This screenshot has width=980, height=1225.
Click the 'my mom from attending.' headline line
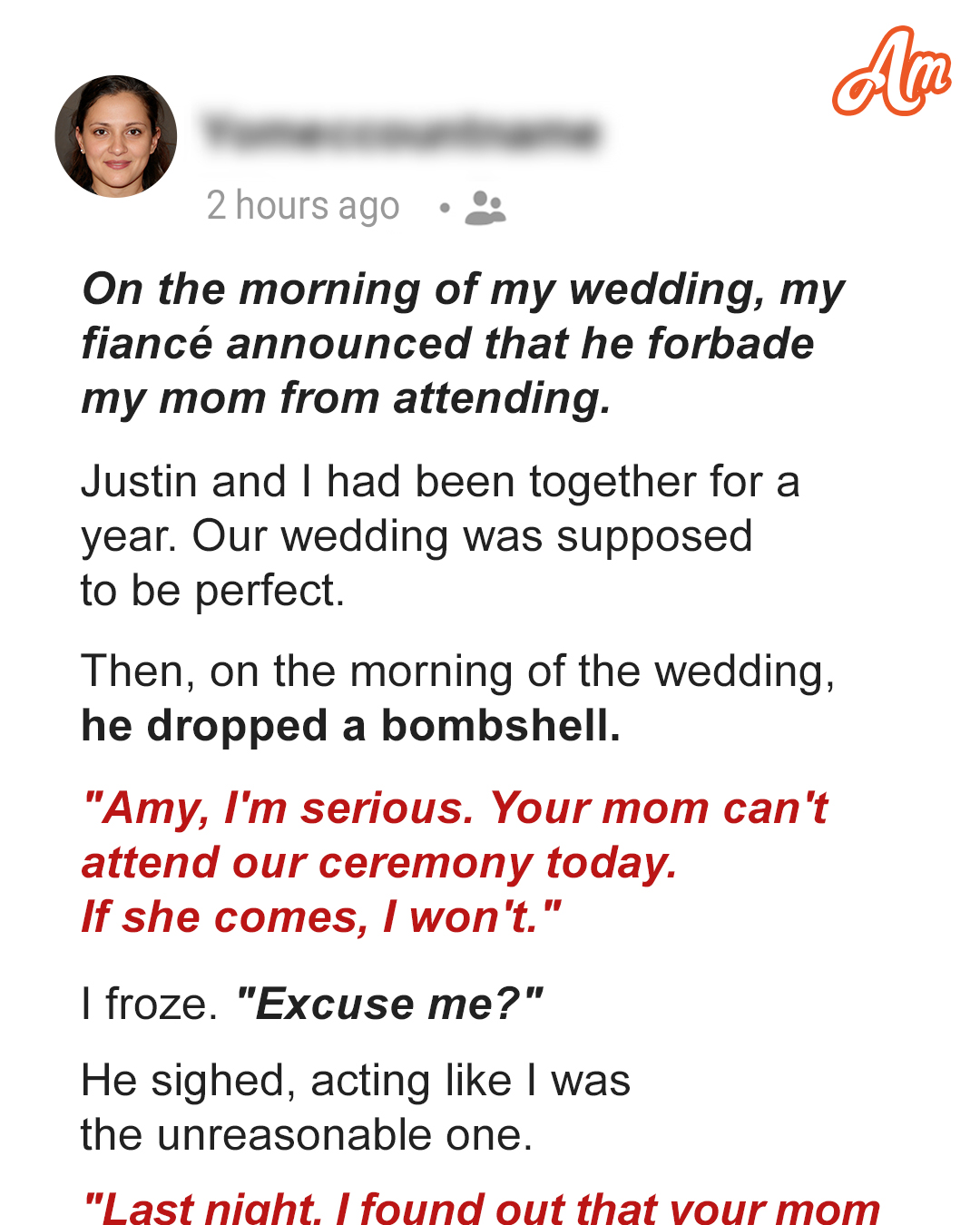pyautogui.click(x=346, y=398)
